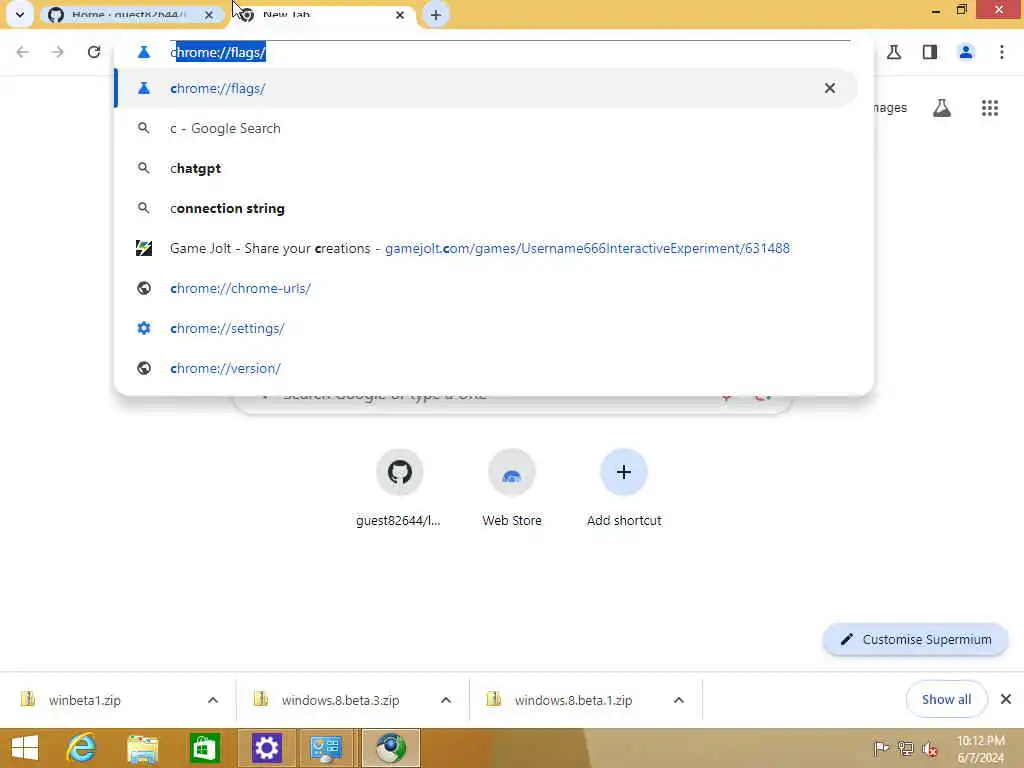Close the GitHub Home tab
The height and width of the screenshot is (768, 1024).
[x=209, y=14]
